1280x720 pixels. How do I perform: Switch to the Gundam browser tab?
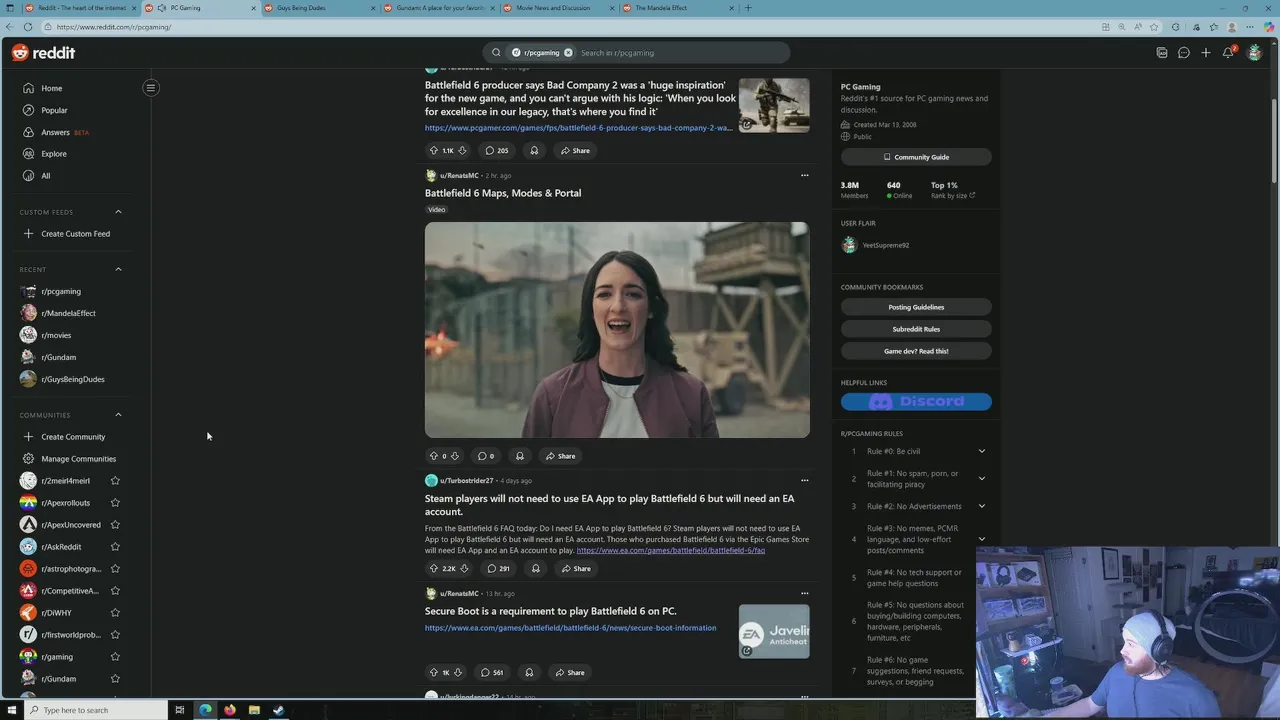[x=439, y=8]
